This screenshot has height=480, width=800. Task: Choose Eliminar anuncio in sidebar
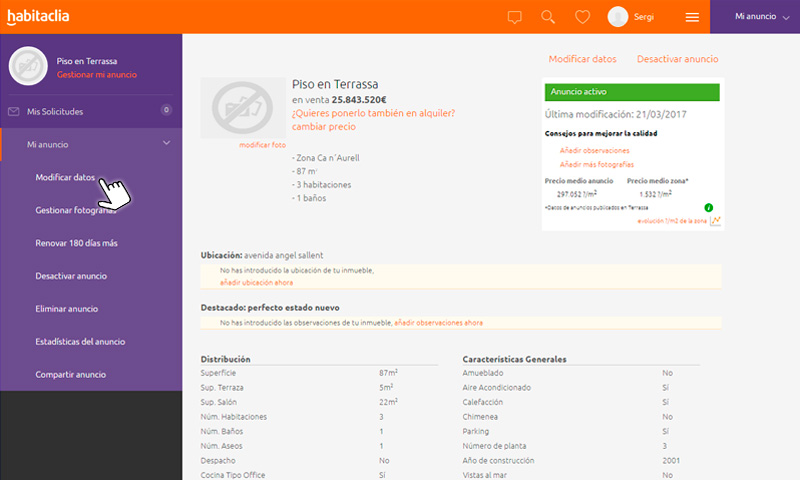66,309
